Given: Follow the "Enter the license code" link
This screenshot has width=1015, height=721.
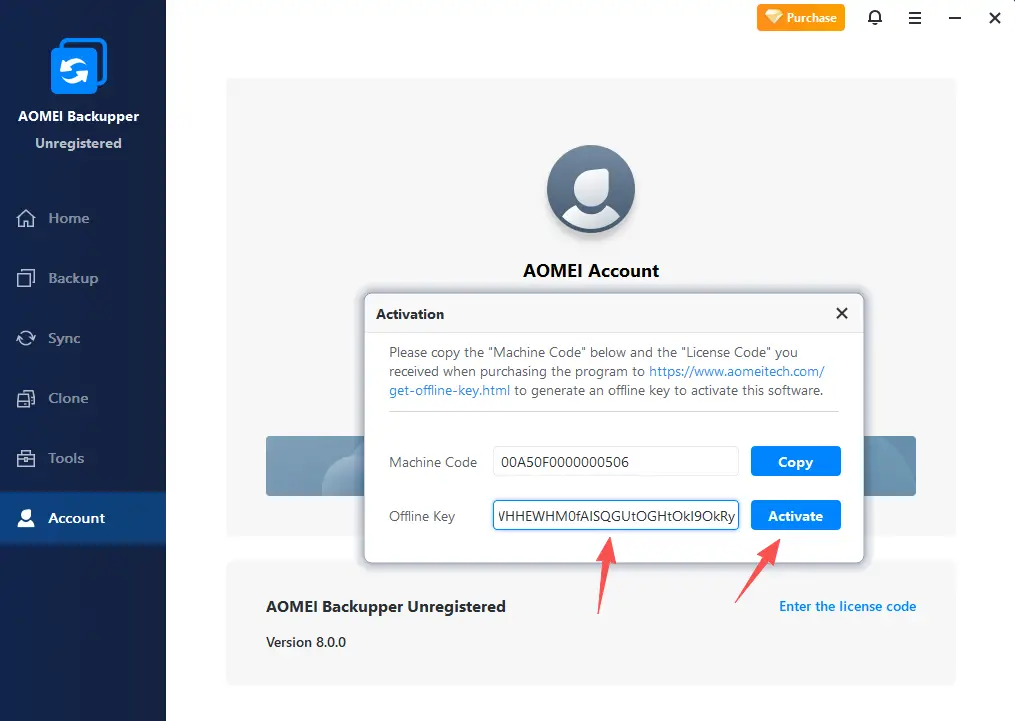Looking at the screenshot, I should [x=847, y=606].
